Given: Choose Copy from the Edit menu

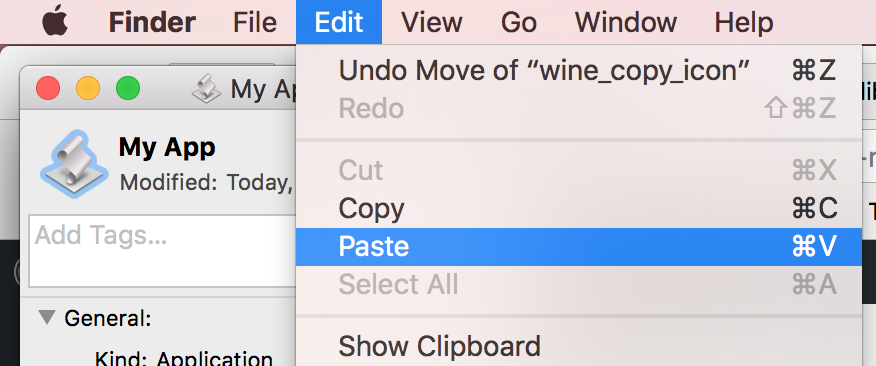Looking at the screenshot, I should (579, 208).
